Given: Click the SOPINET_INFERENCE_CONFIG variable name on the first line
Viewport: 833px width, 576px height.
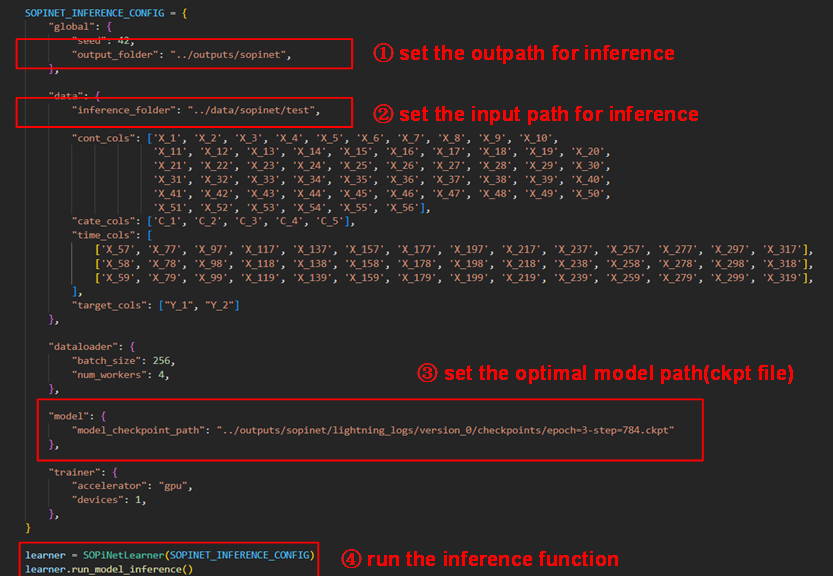Looking at the screenshot, I should (95, 13).
